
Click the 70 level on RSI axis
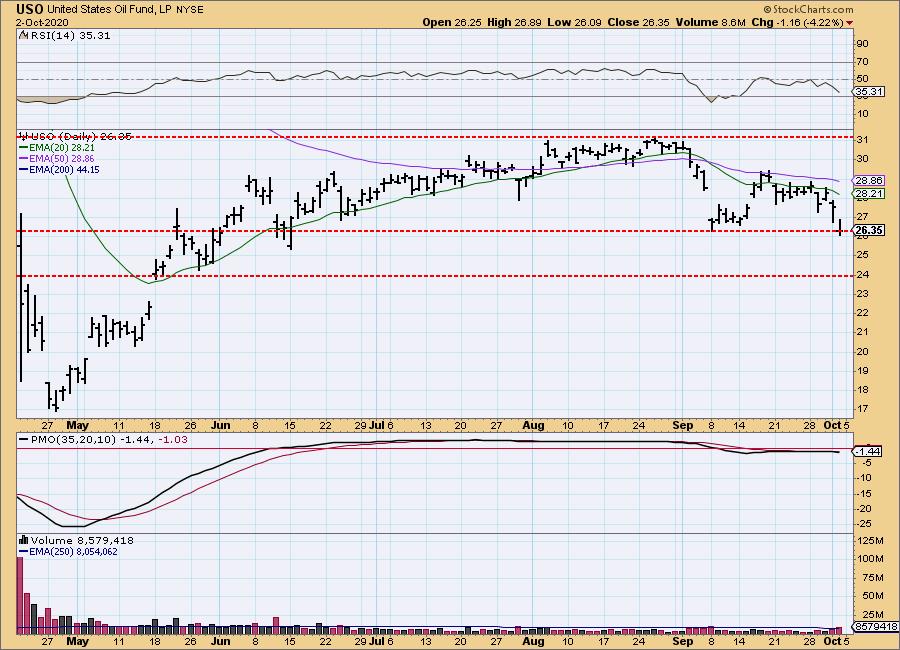862,61
